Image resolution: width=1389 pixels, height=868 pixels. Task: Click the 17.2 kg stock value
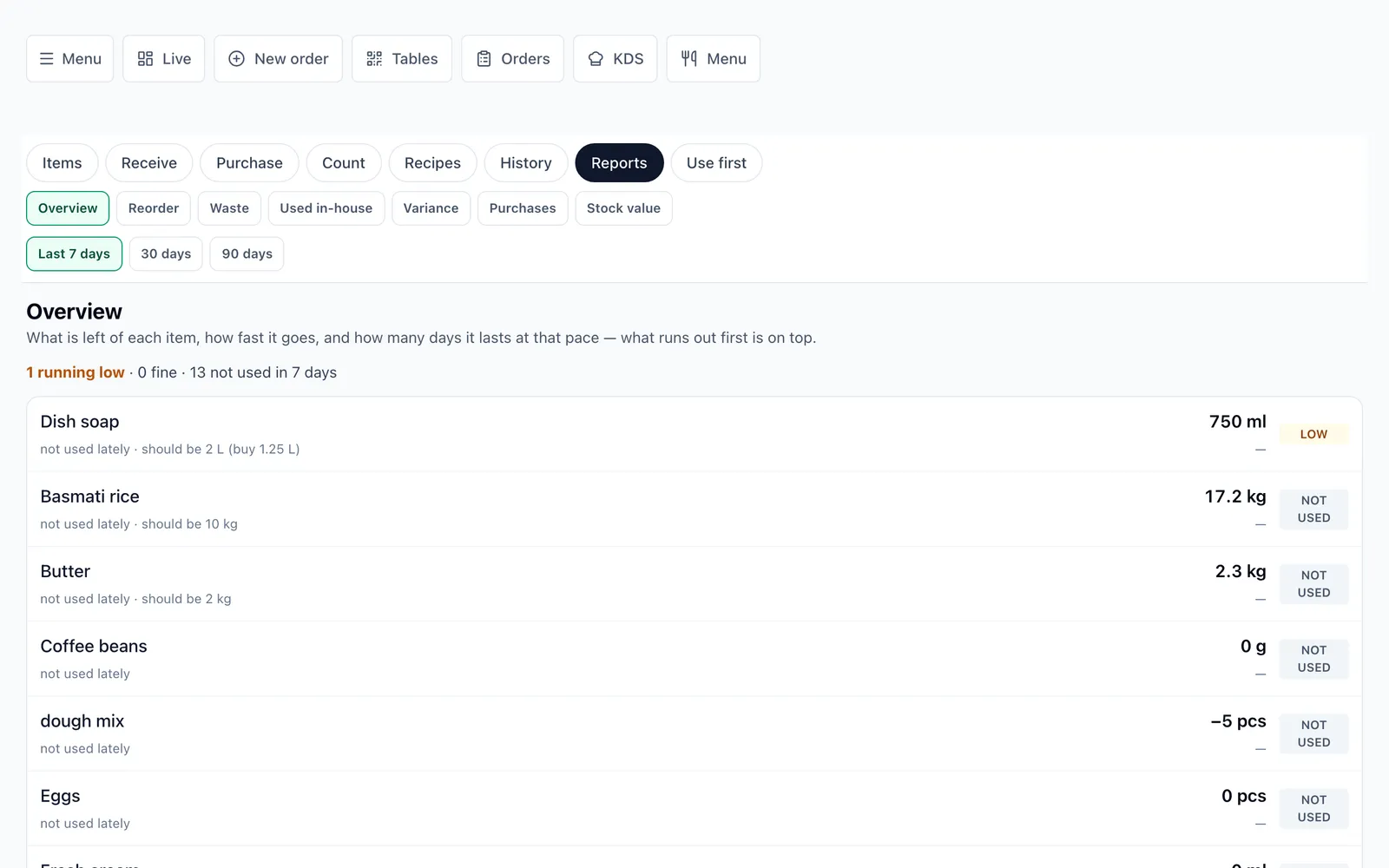1235,496
